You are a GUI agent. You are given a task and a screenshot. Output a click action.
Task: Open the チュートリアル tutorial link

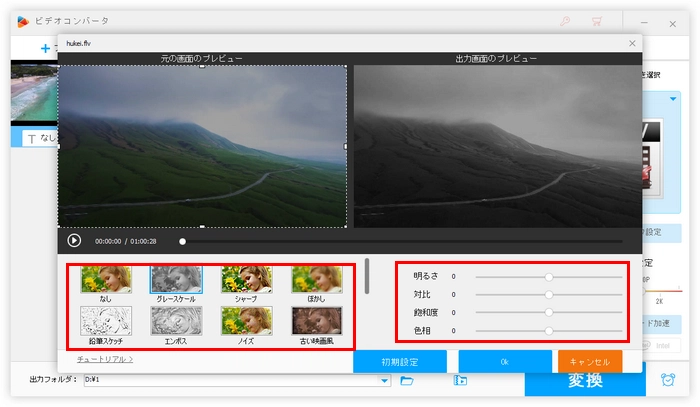click(x=105, y=358)
